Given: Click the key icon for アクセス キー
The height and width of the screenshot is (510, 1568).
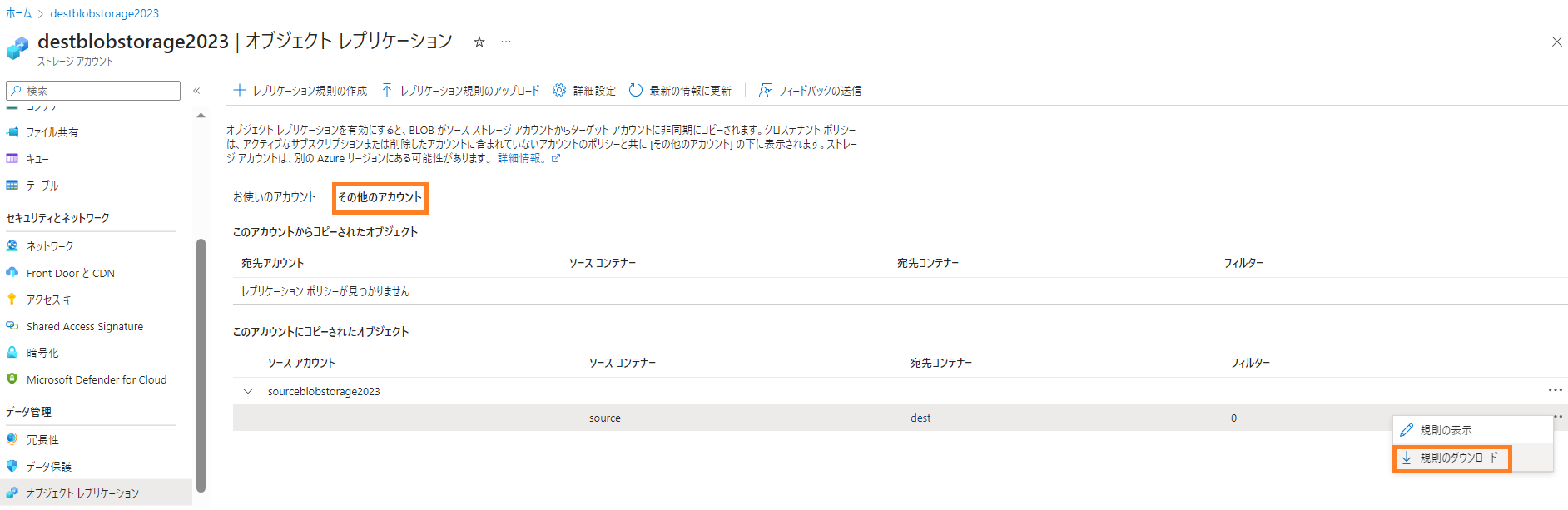Looking at the screenshot, I should (x=12, y=299).
